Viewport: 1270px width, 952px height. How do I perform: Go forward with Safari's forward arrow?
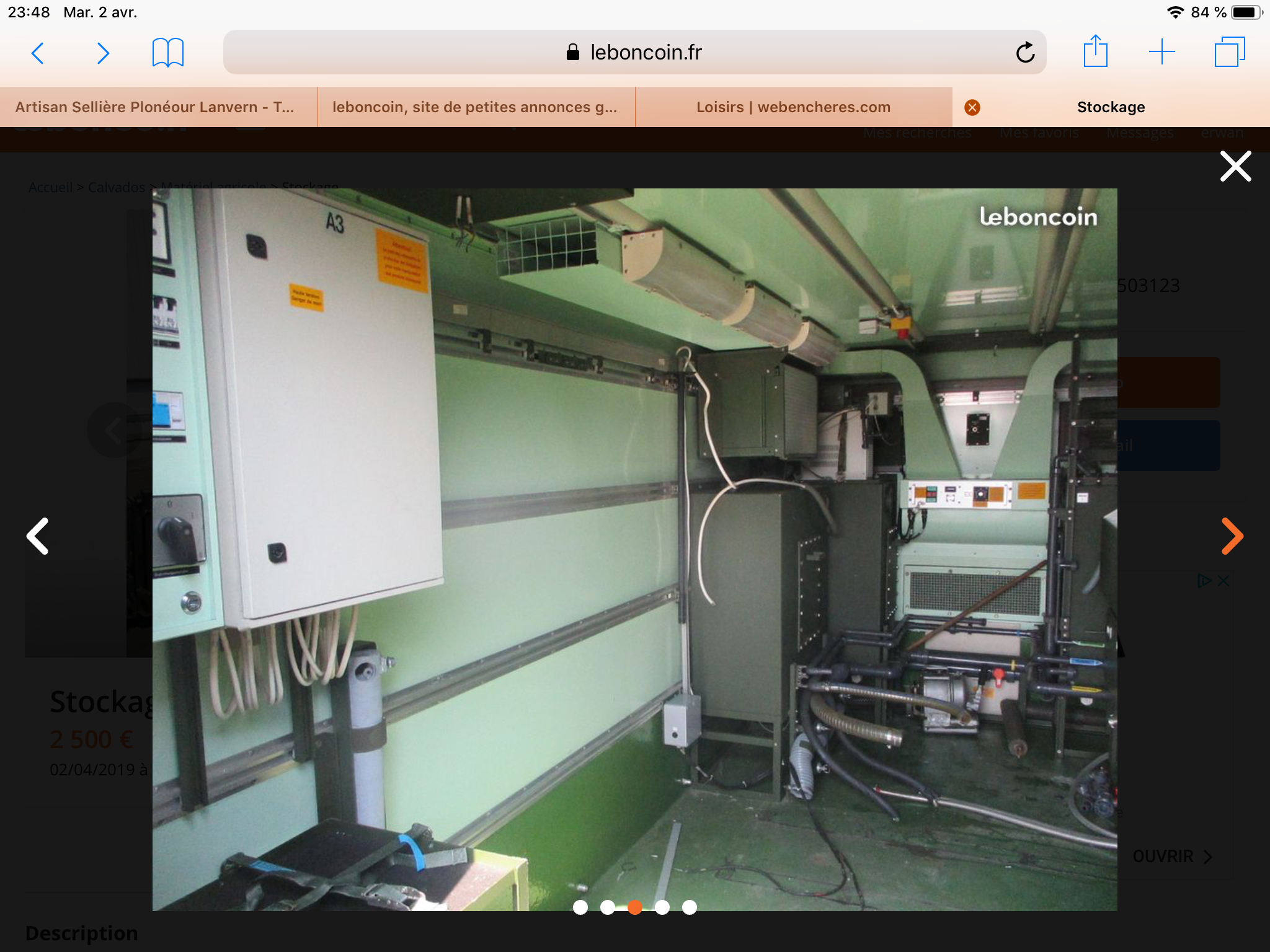point(103,53)
